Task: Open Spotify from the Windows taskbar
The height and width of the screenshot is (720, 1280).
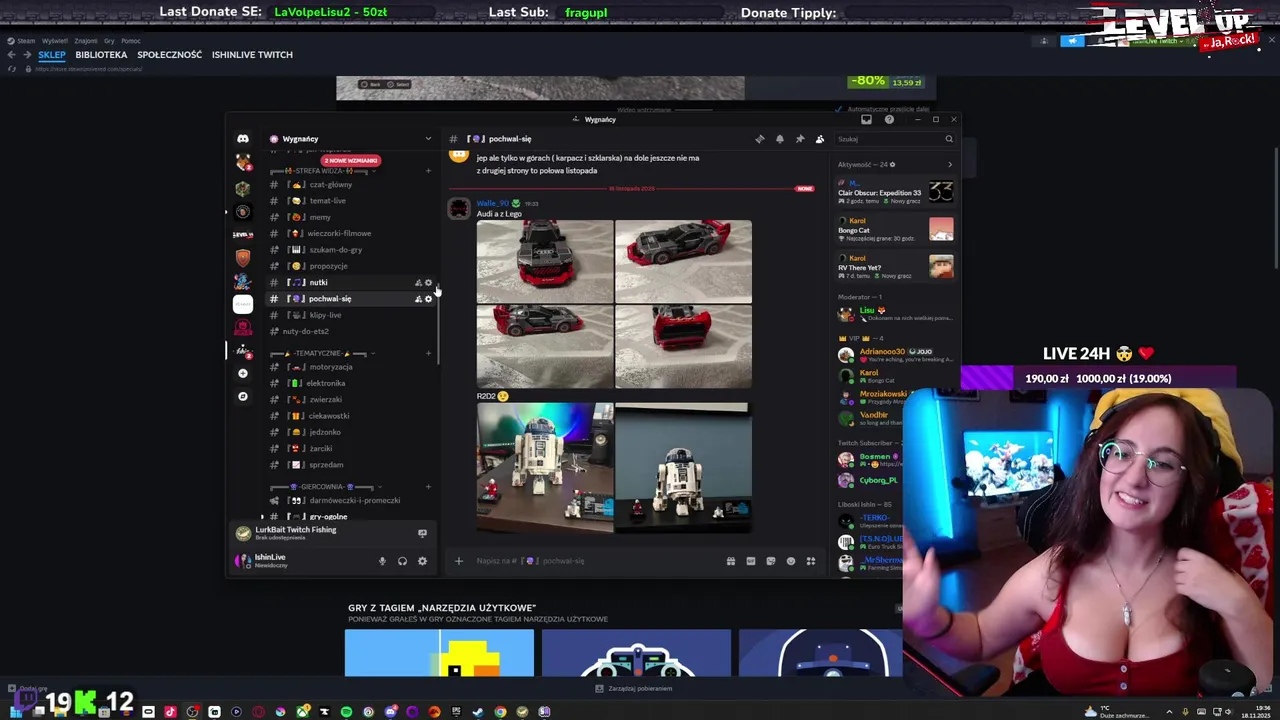Action: (346, 712)
